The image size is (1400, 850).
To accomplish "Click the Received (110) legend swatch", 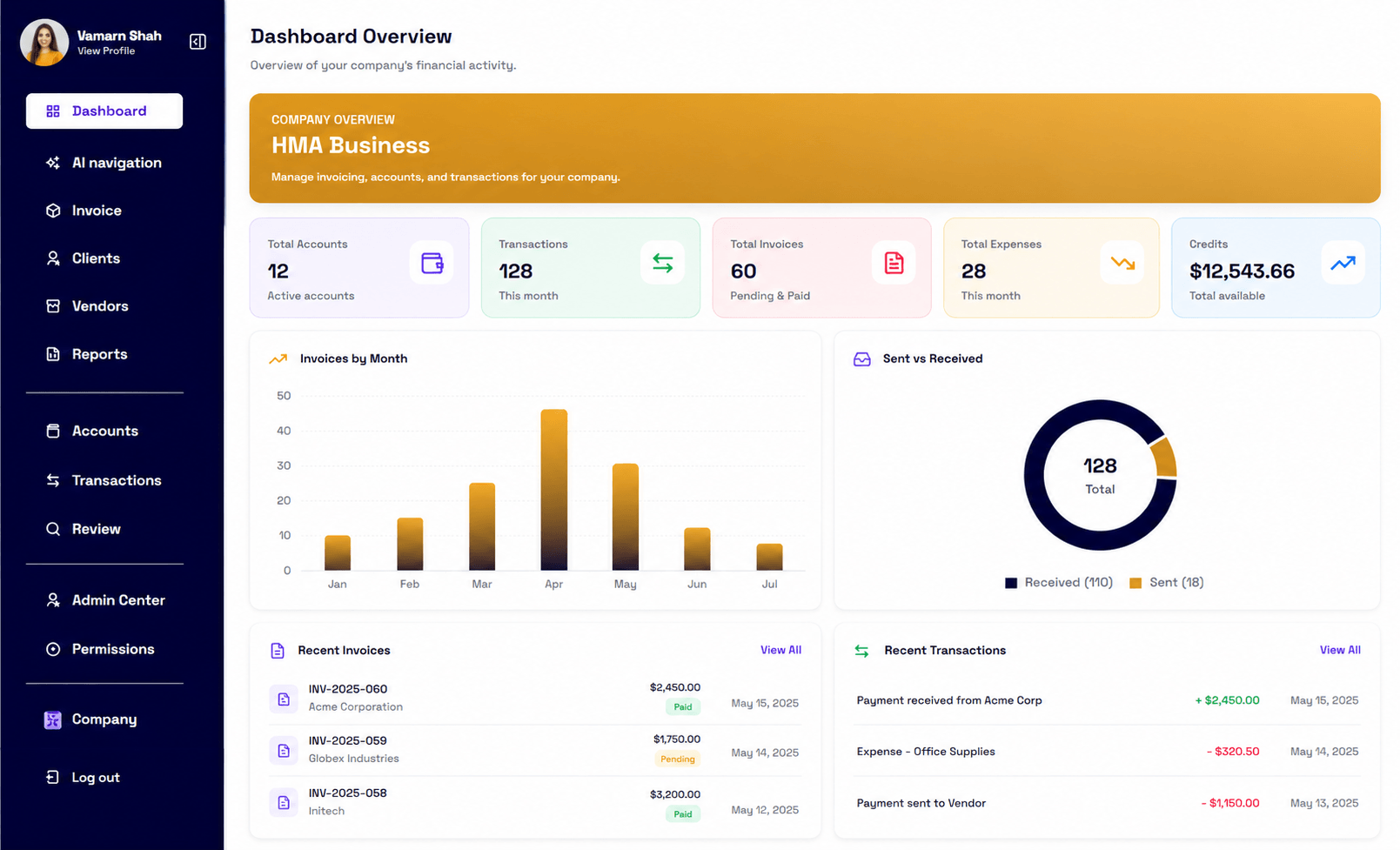I will [x=1011, y=583].
